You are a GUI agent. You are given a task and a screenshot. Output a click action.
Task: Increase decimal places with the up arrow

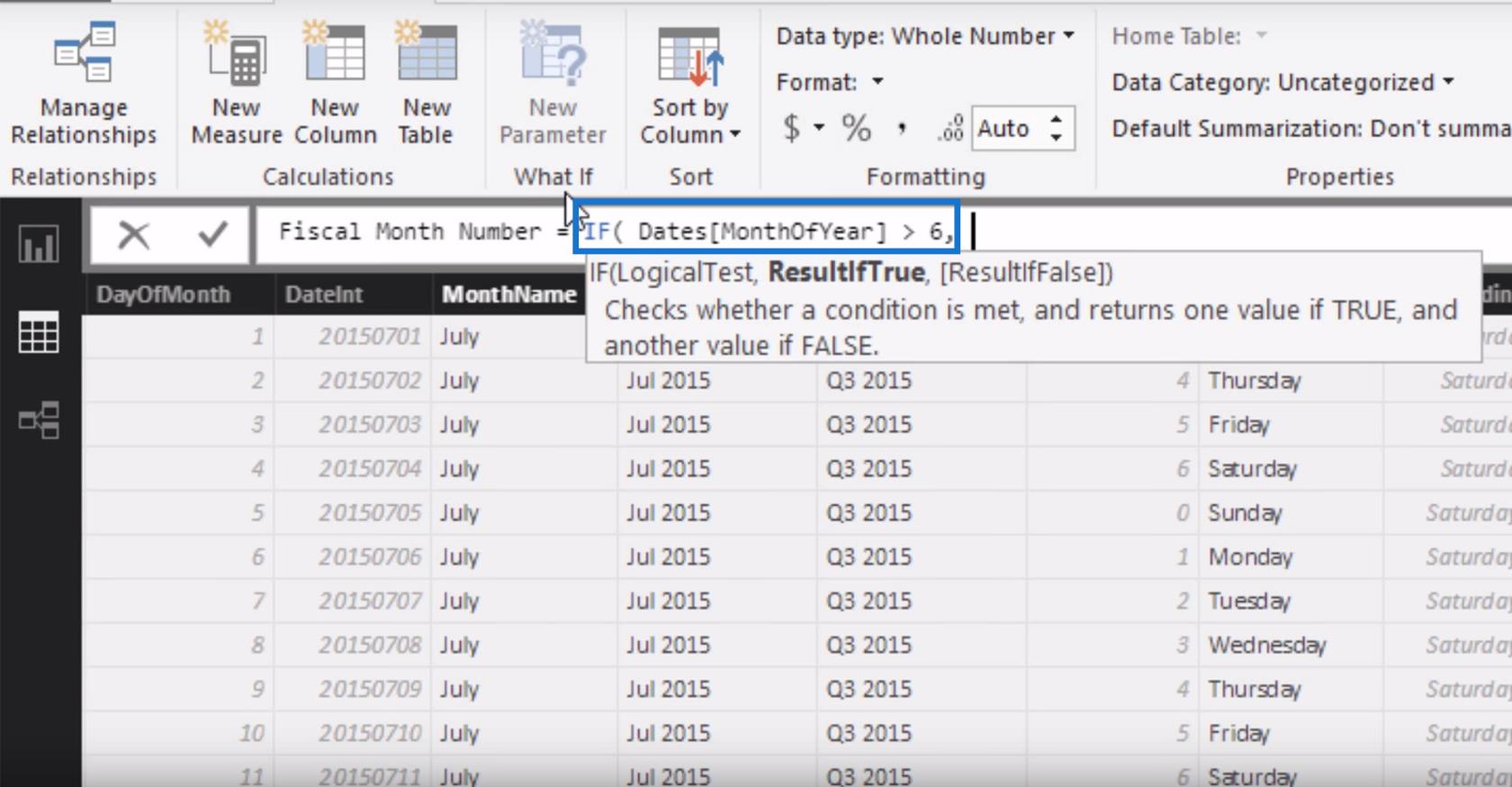pos(1057,118)
